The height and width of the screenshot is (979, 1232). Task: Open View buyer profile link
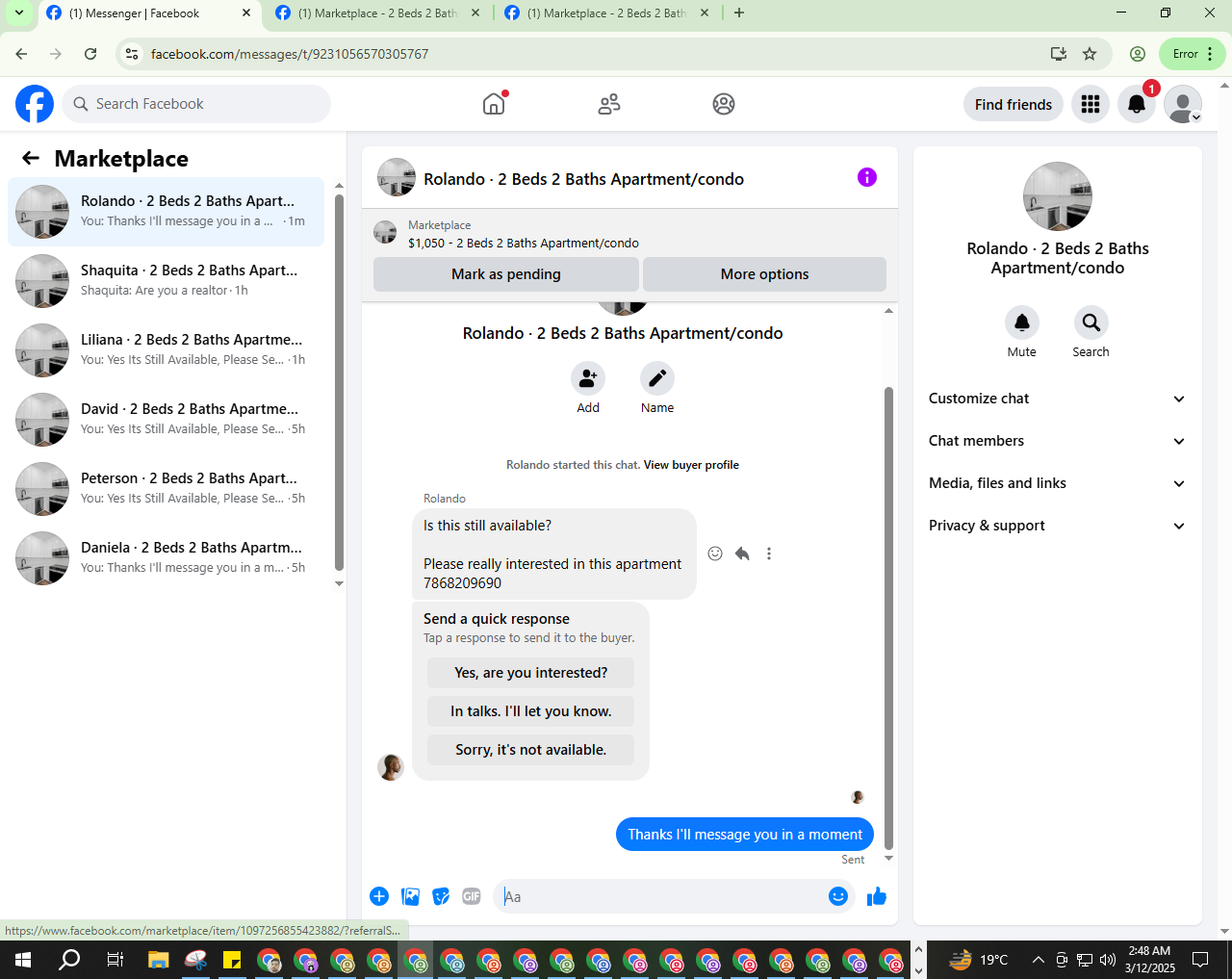click(691, 465)
